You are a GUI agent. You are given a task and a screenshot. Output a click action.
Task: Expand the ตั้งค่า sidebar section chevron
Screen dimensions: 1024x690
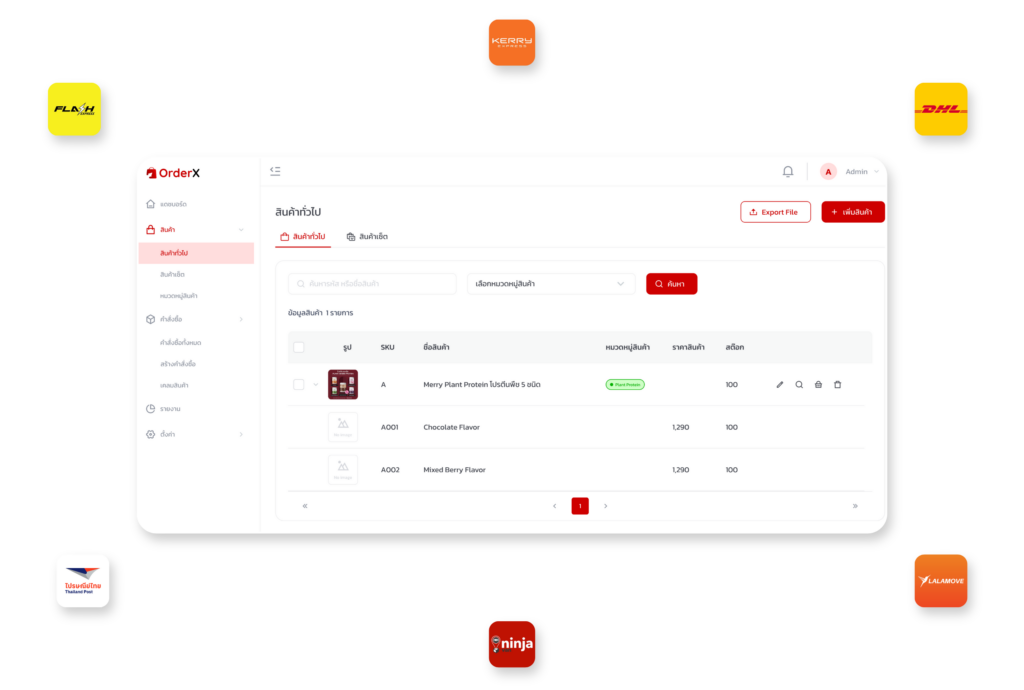point(241,434)
